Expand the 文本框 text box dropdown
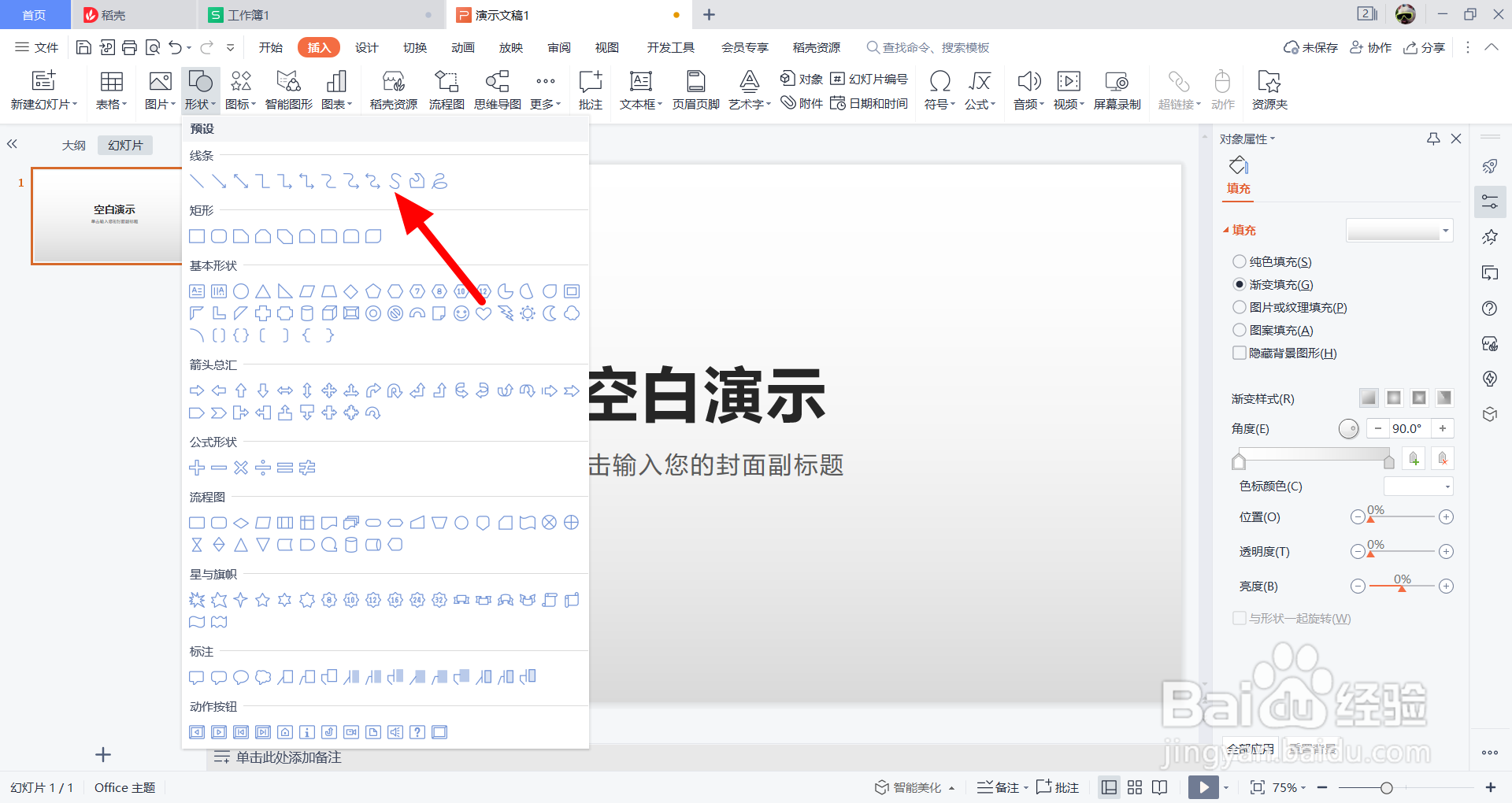The width and height of the screenshot is (1512, 803). [x=640, y=104]
